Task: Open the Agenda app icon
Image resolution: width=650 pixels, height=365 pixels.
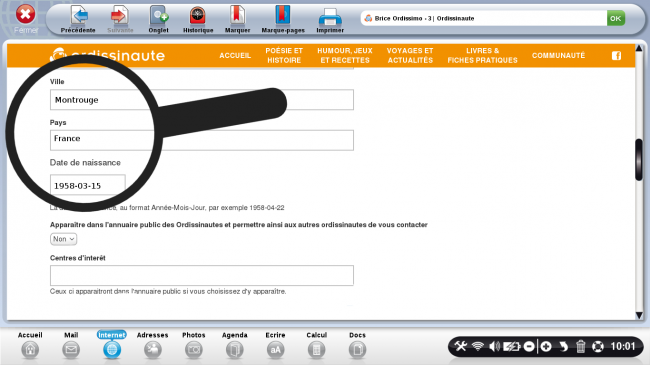Action: click(x=235, y=350)
